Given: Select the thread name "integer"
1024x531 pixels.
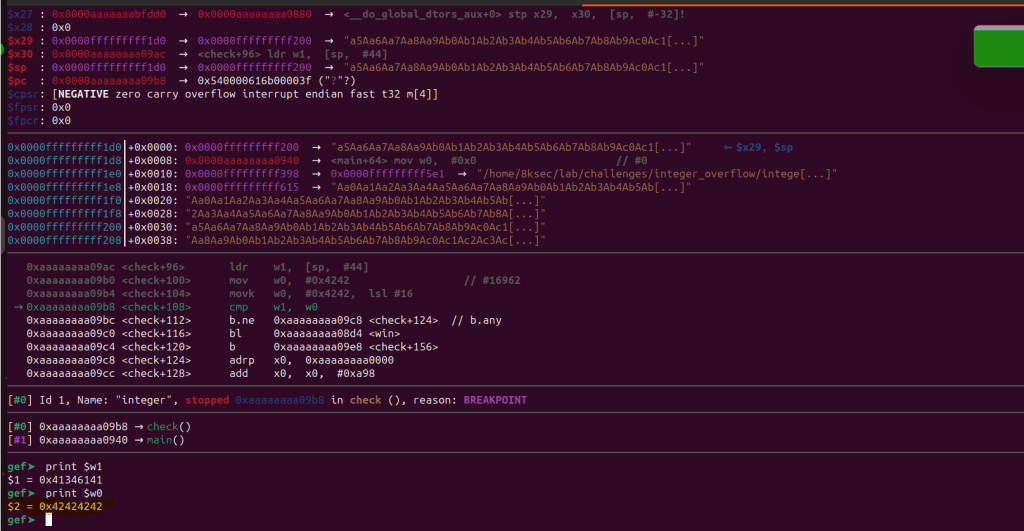Looking at the screenshot, I should (147, 400).
